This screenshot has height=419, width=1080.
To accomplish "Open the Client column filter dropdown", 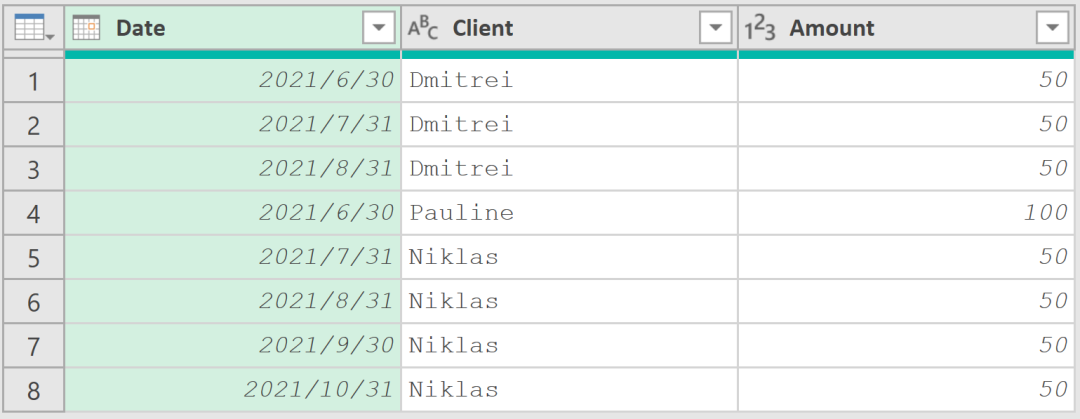I will tap(715, 29).
